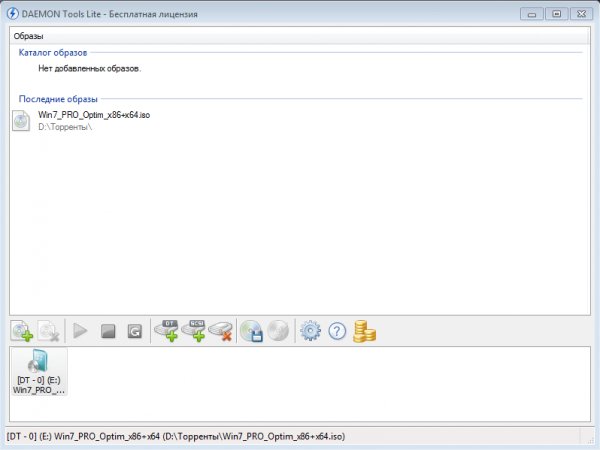Click the gold coins upgrade icon
Screen dimensions: 600x450
(x=364, y=331)
